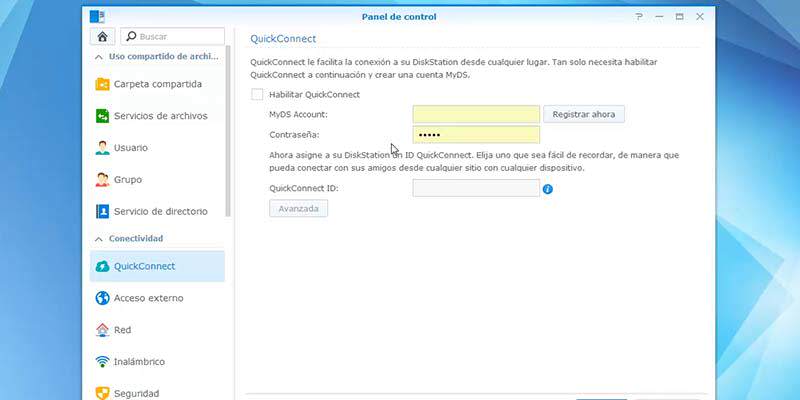Go to Control Panel home
This screenshot has height=400, width=800.
coord(102,36)
